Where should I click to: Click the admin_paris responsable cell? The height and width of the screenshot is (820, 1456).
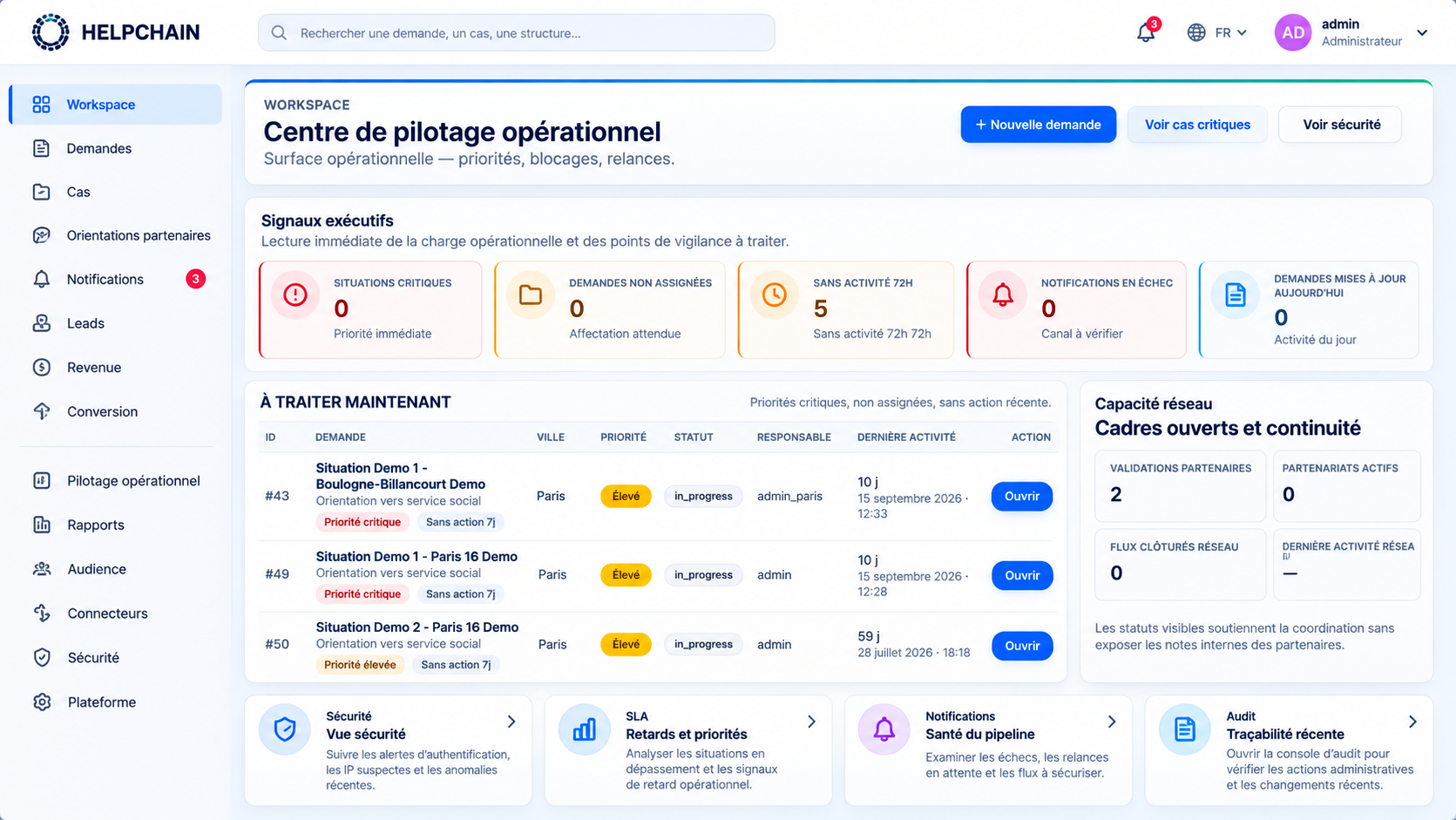coord(789,496)
